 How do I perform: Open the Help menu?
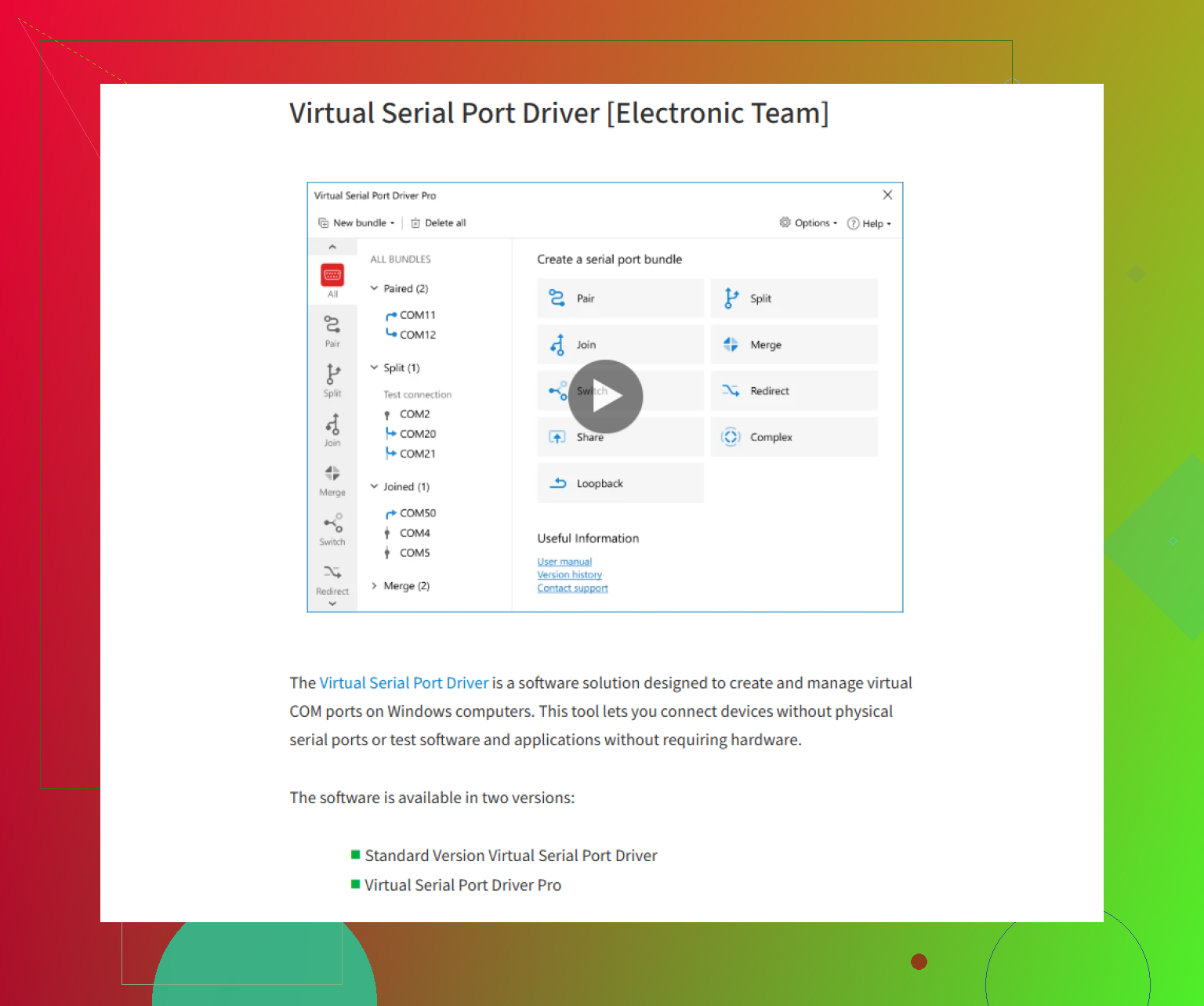click(x=869, y=223)
